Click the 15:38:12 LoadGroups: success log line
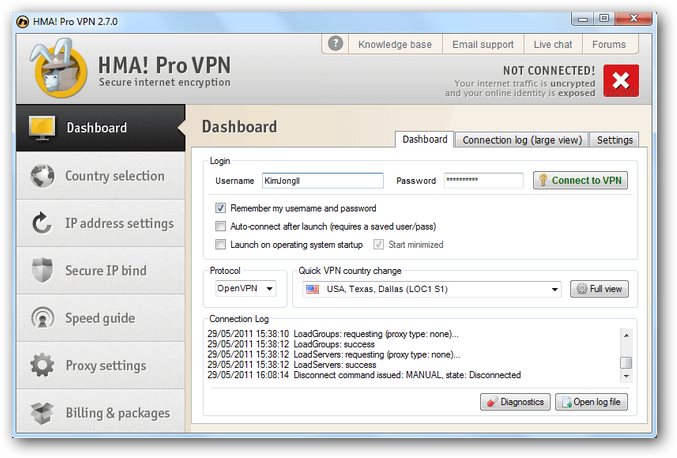 click(x=291, y=344)
